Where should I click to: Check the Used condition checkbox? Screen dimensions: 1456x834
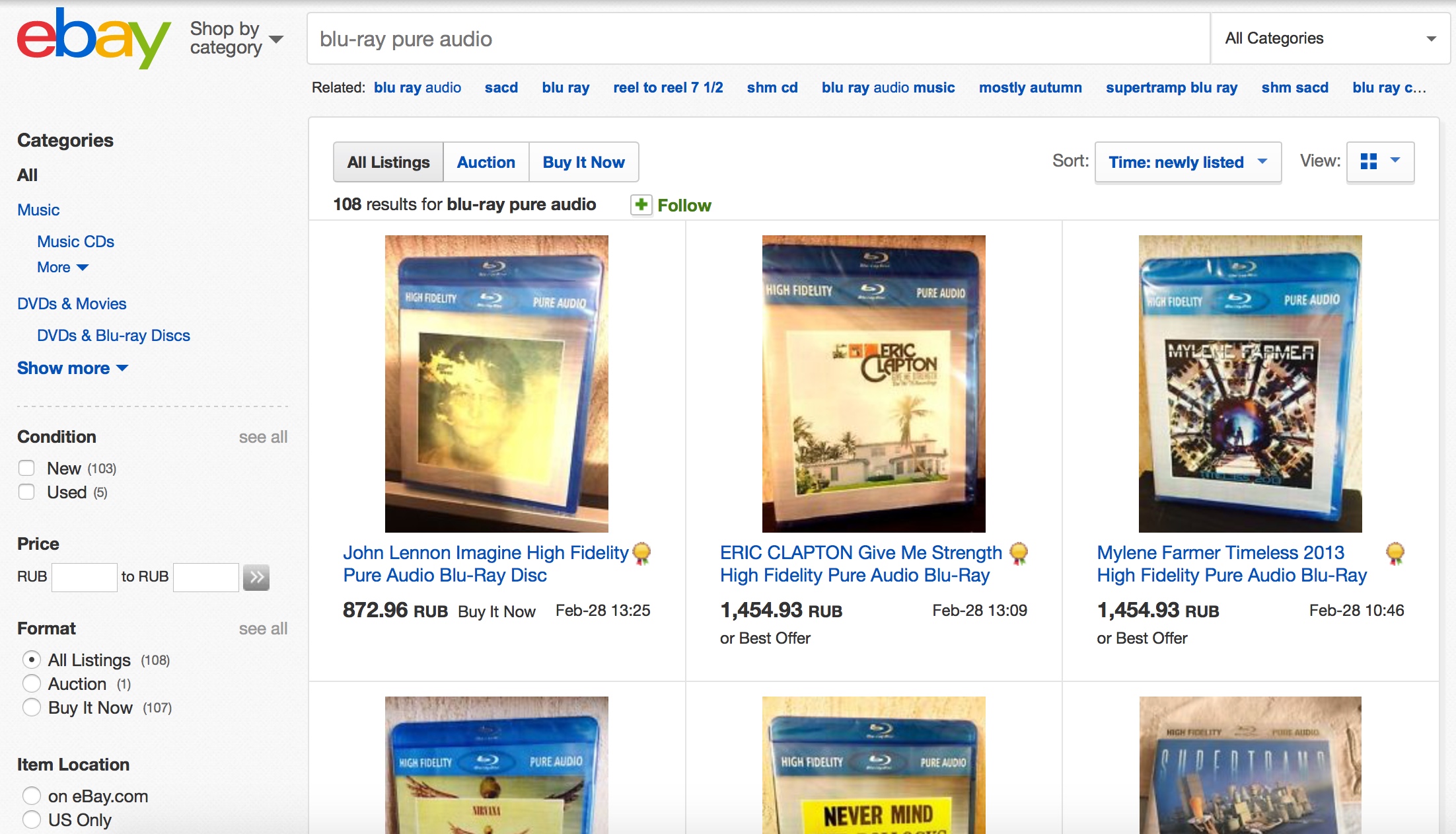point(26,492)
